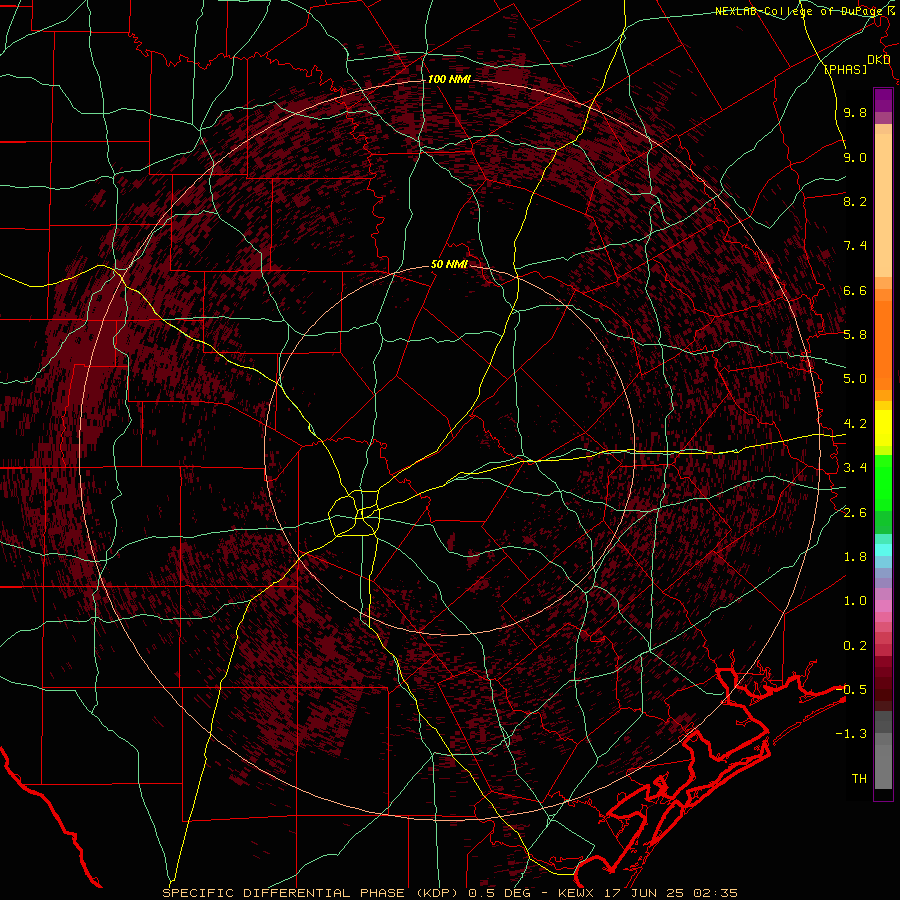Click the 9.8 value on the color scale

pyautogui.click(x=855, y=113)
